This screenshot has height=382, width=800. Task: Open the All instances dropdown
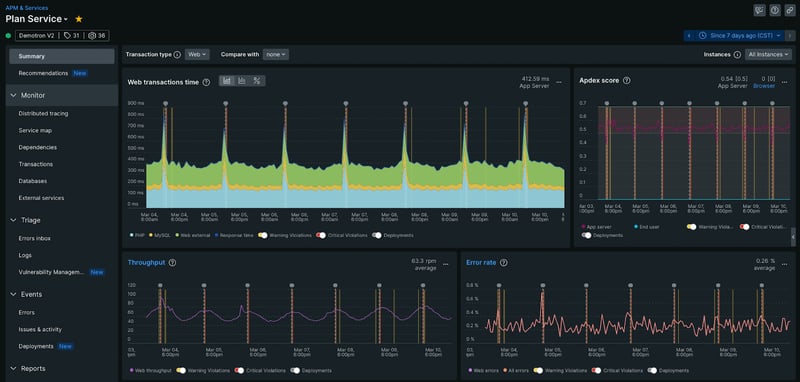pyautogui.click(x=768, y=55)
